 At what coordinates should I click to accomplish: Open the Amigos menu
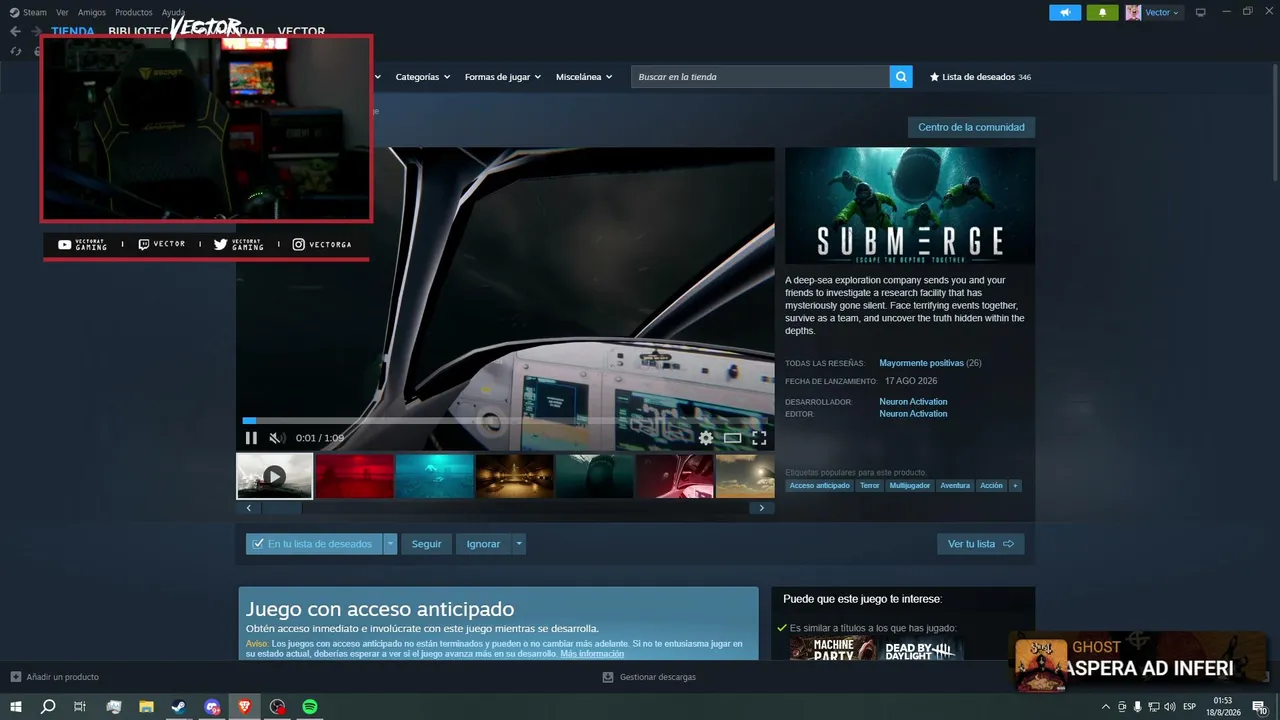click(92, 12)
